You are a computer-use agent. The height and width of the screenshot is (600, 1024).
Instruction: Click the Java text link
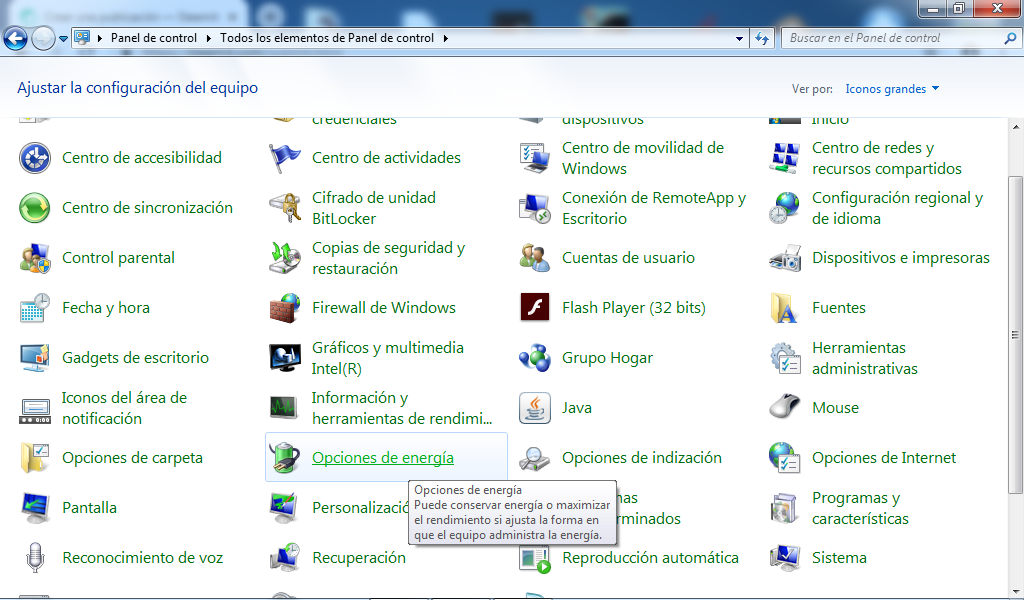(x=577, y=408)
